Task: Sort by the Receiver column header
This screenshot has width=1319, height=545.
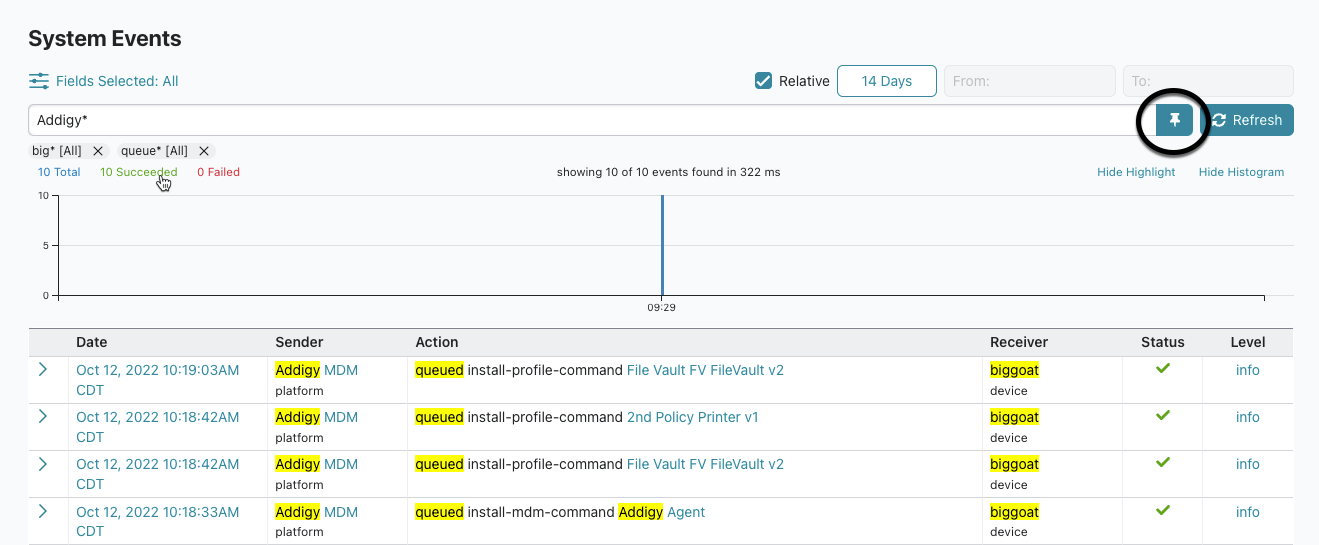Action: click(x=1019, y=342)
